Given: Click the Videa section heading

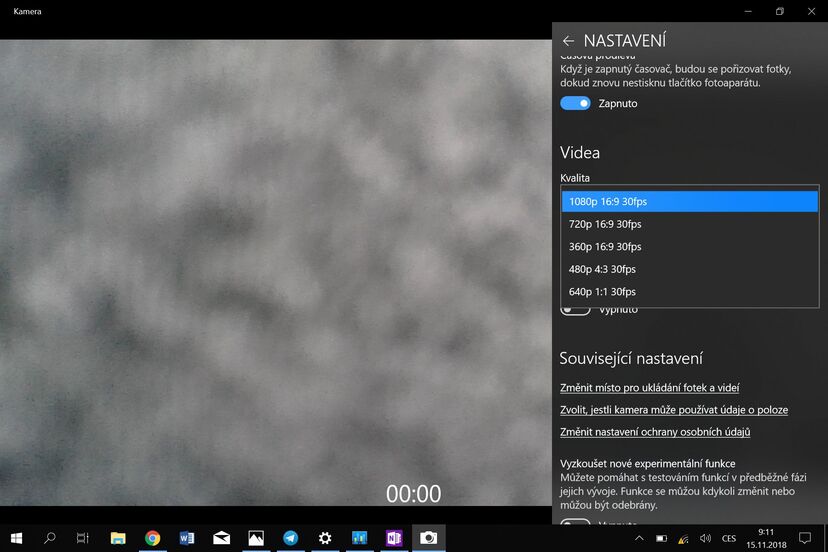Looking at the screenshot, I should [x=580, y=153].
